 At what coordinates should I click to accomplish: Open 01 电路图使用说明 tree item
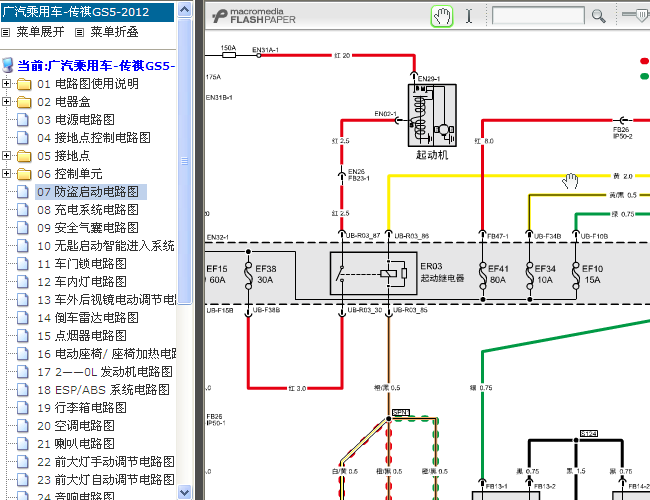pos(88,84)
